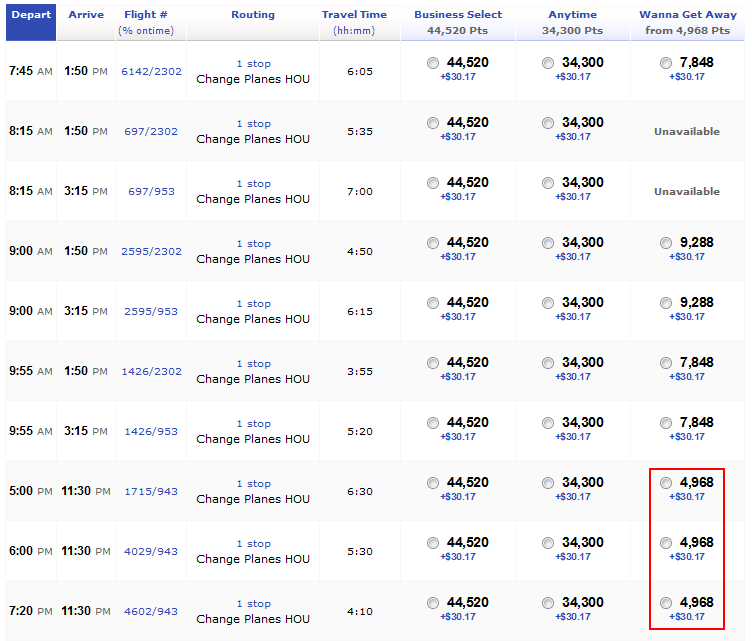Select Business Select fare for flight 697/953
Screen dimensions: 752x641
click(433, 183)
